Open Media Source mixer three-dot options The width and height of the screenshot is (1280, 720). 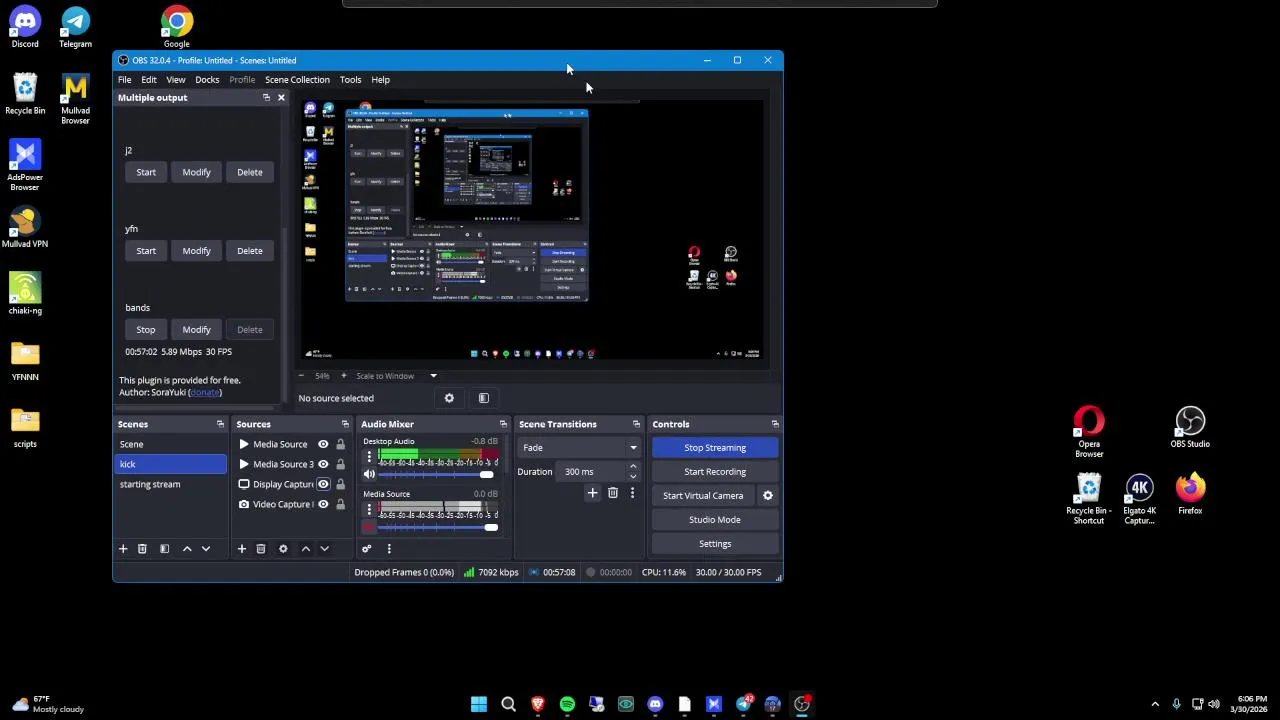tap(369, 509)
